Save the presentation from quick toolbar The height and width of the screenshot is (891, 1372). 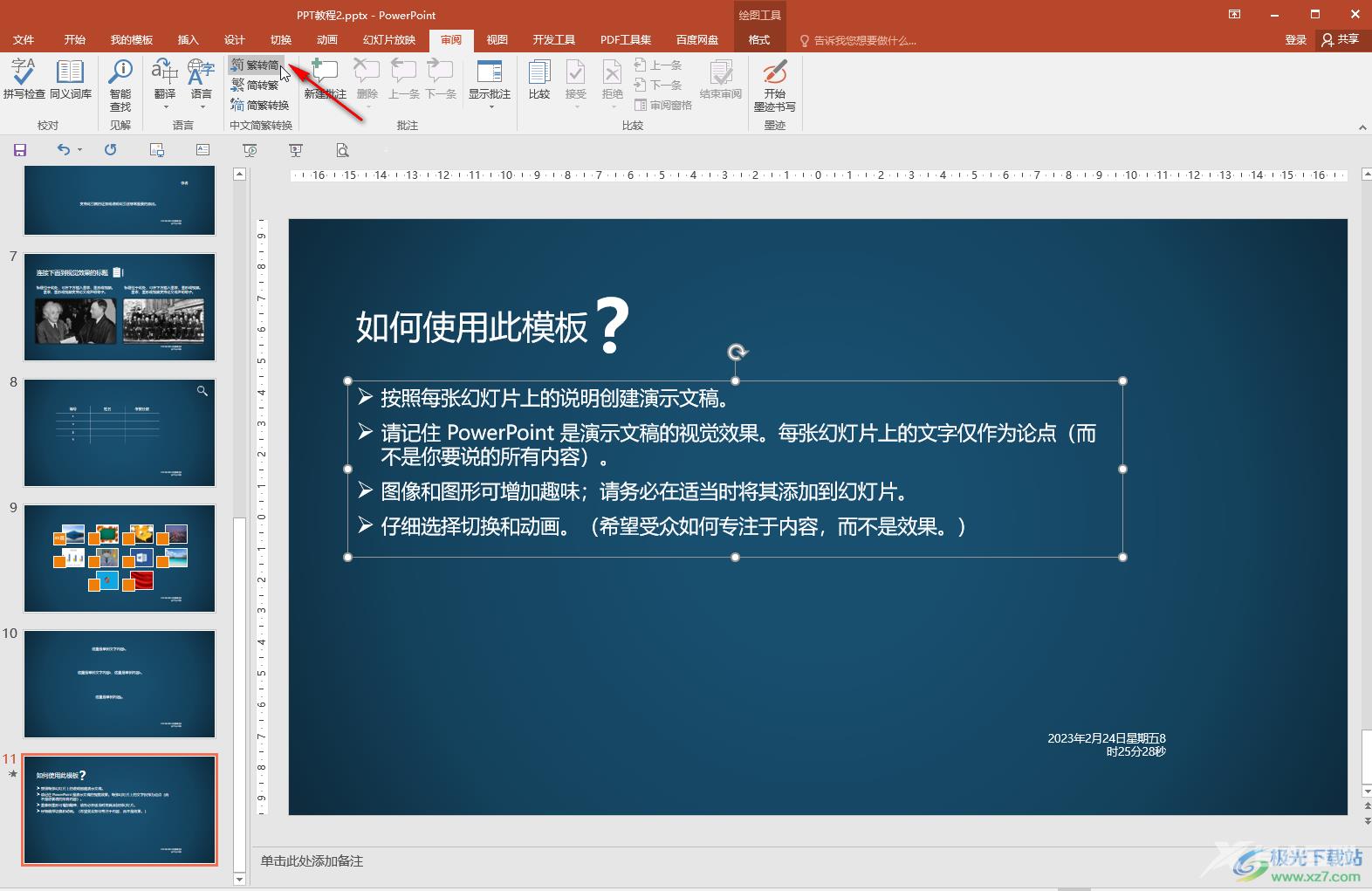20,150
